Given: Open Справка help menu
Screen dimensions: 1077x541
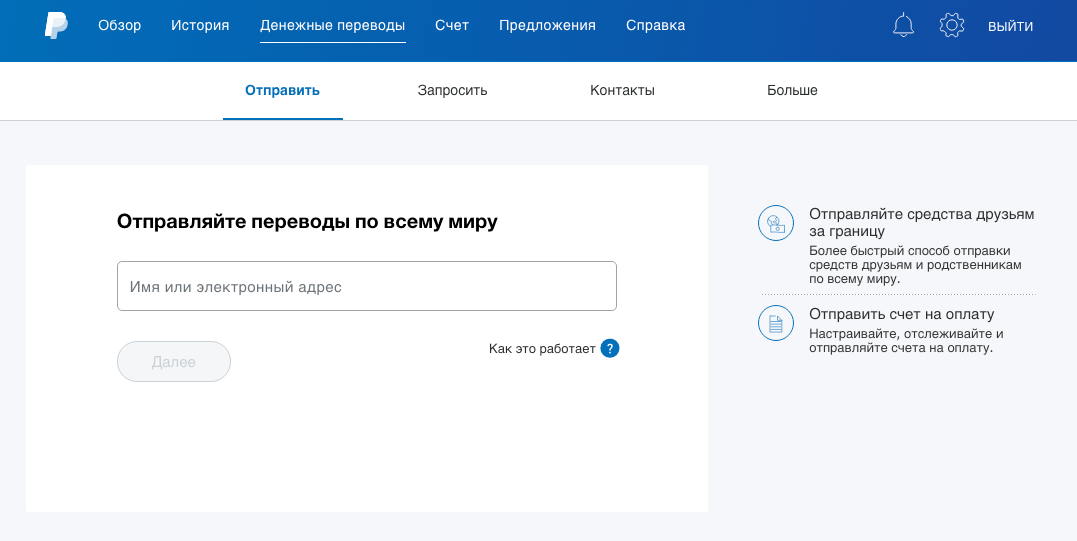Looking at the screenshot, I should tap(655, 25).
